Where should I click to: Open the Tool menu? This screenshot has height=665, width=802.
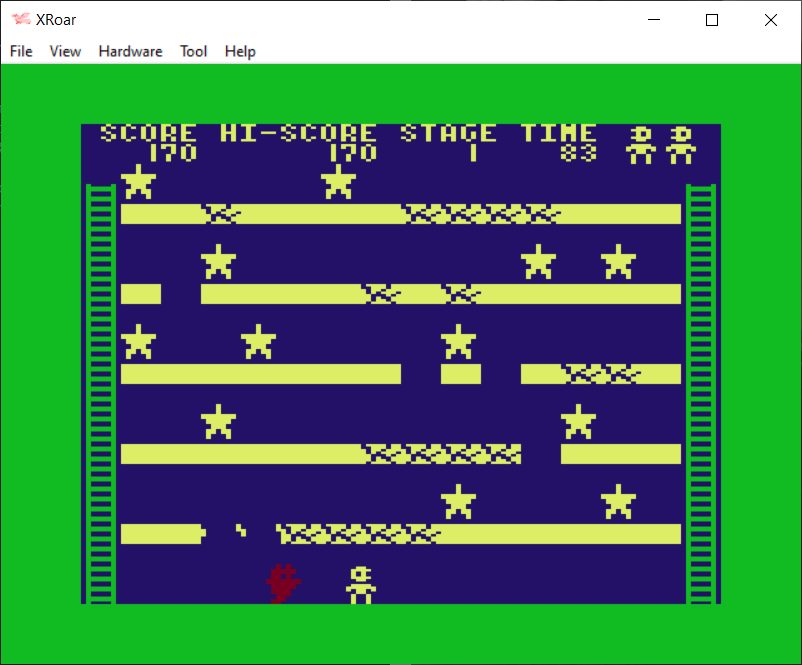point(193,51)
